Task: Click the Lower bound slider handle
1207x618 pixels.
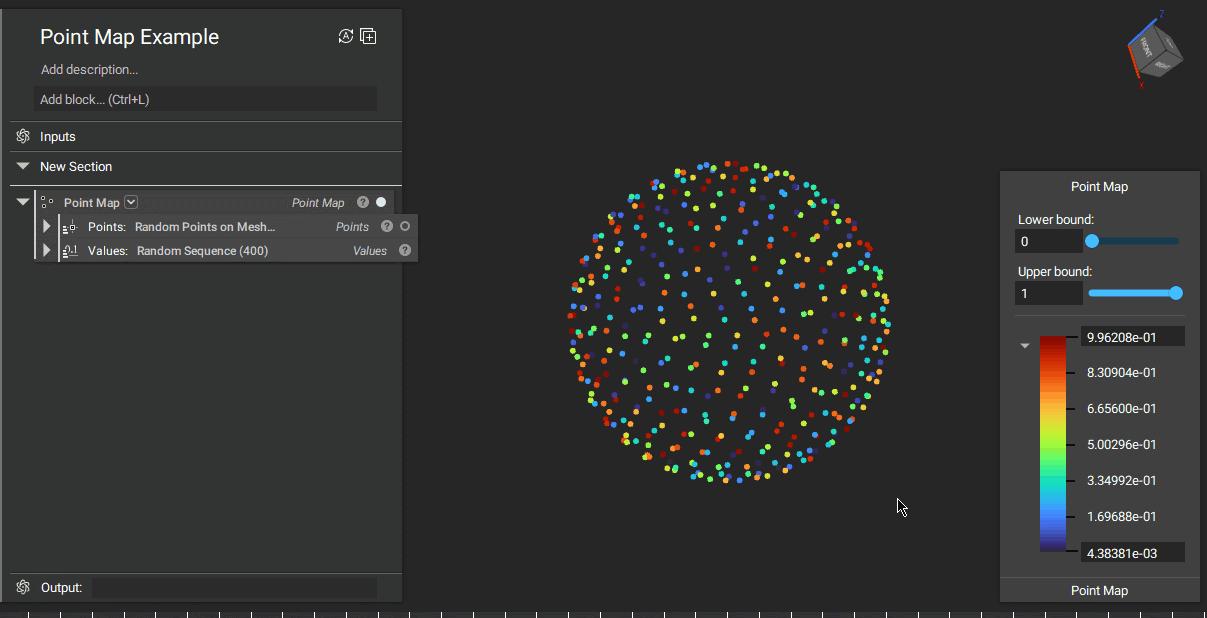Action: pyautogui.click(x=1092, y=241)
